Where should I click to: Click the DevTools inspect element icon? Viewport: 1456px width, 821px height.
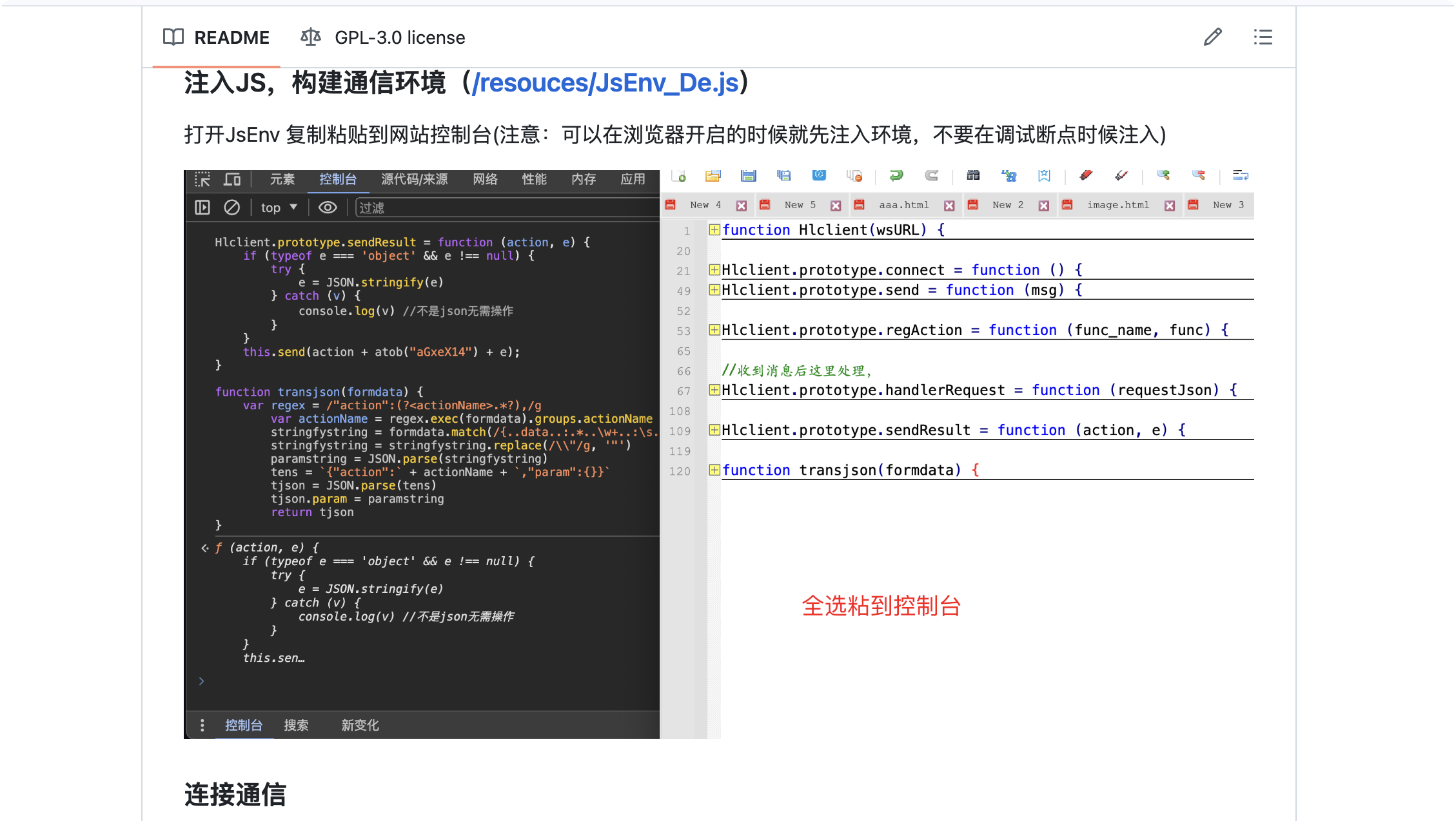202,179
